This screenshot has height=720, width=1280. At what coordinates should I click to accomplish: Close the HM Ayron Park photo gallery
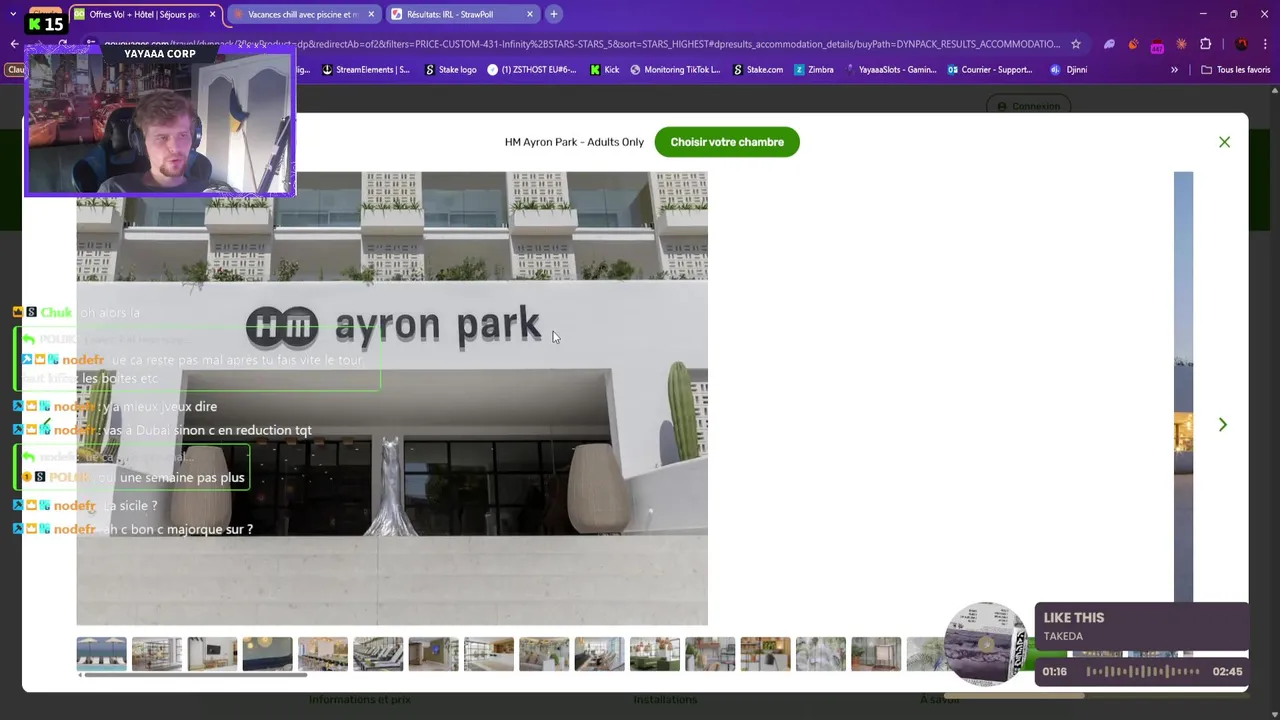click(x=1224, y=142)
